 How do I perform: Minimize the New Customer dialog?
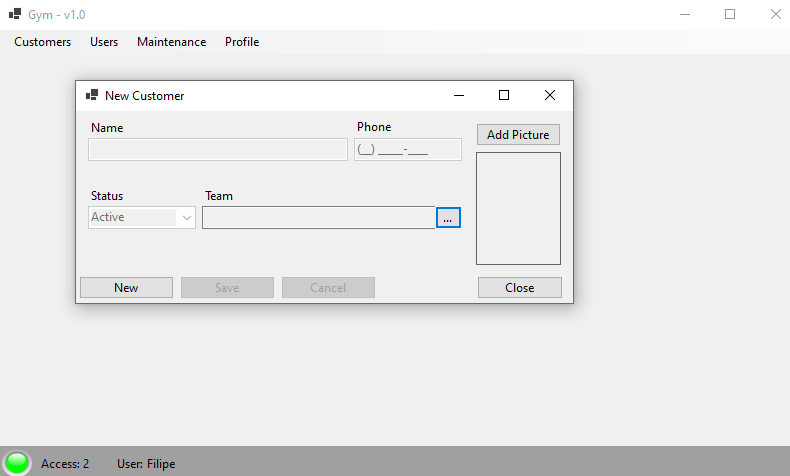pos(459,95)
